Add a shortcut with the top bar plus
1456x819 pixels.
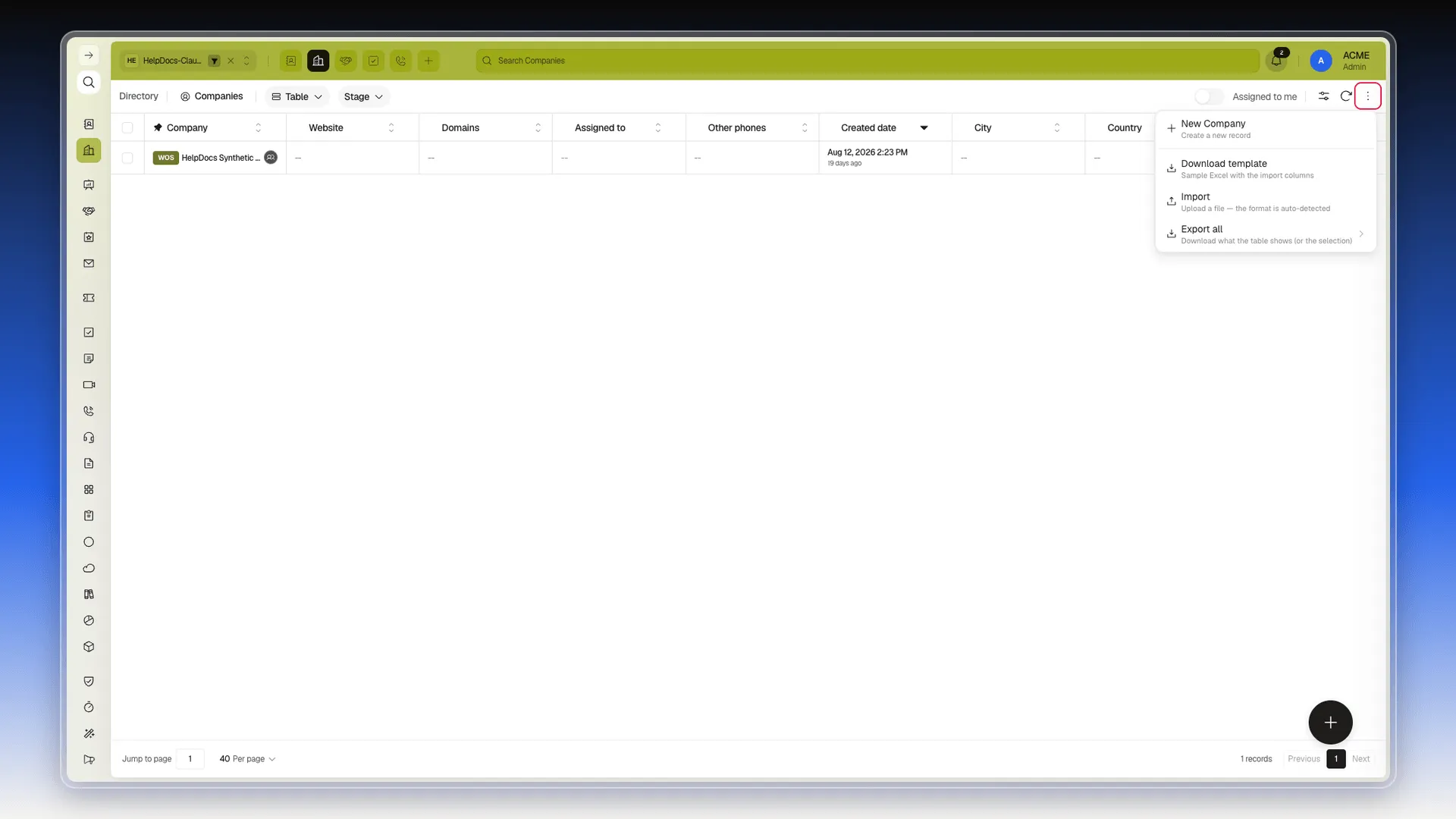[x=428, y=61]
